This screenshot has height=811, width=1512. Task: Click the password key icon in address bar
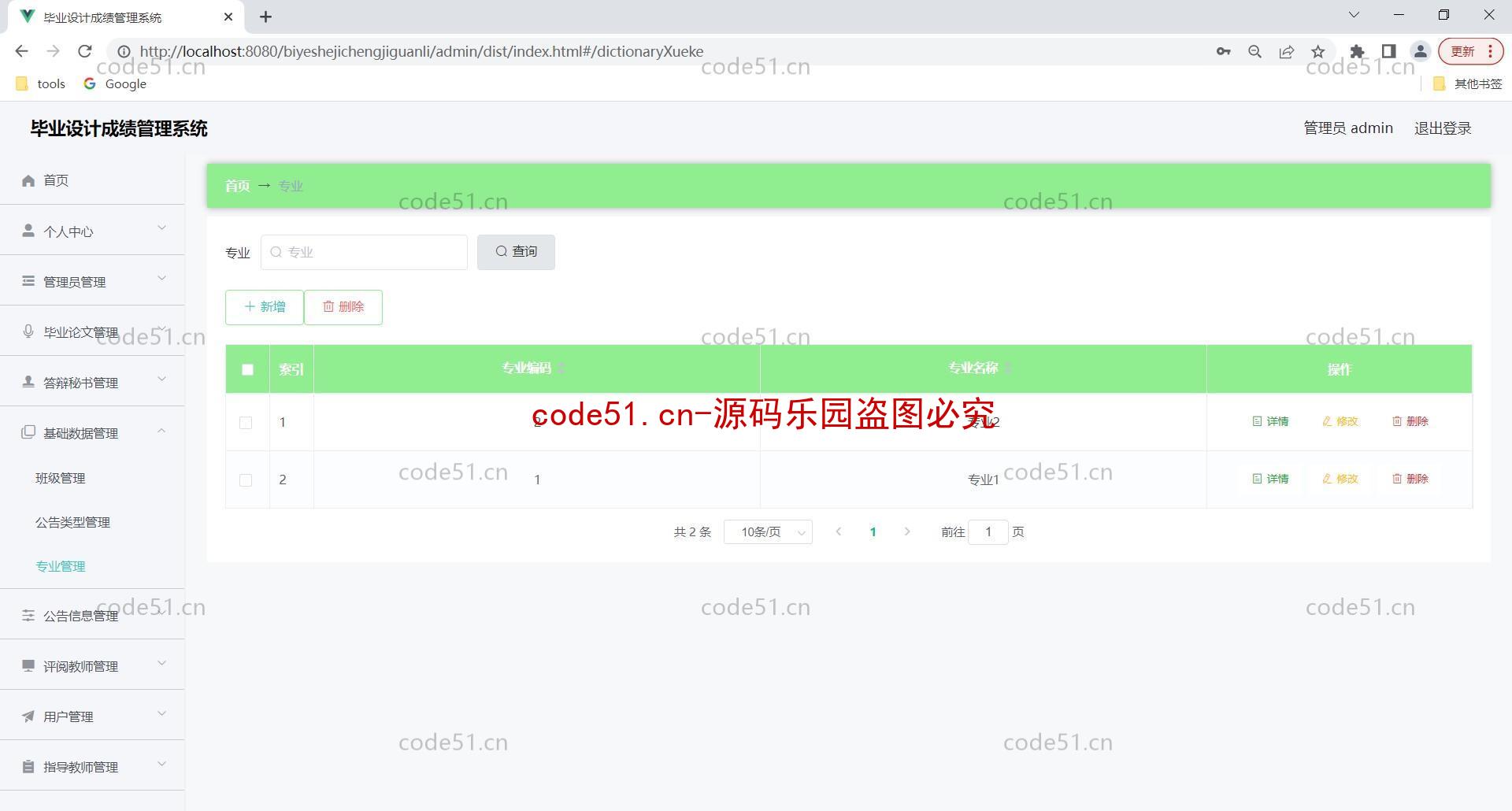pos(1223,51)
